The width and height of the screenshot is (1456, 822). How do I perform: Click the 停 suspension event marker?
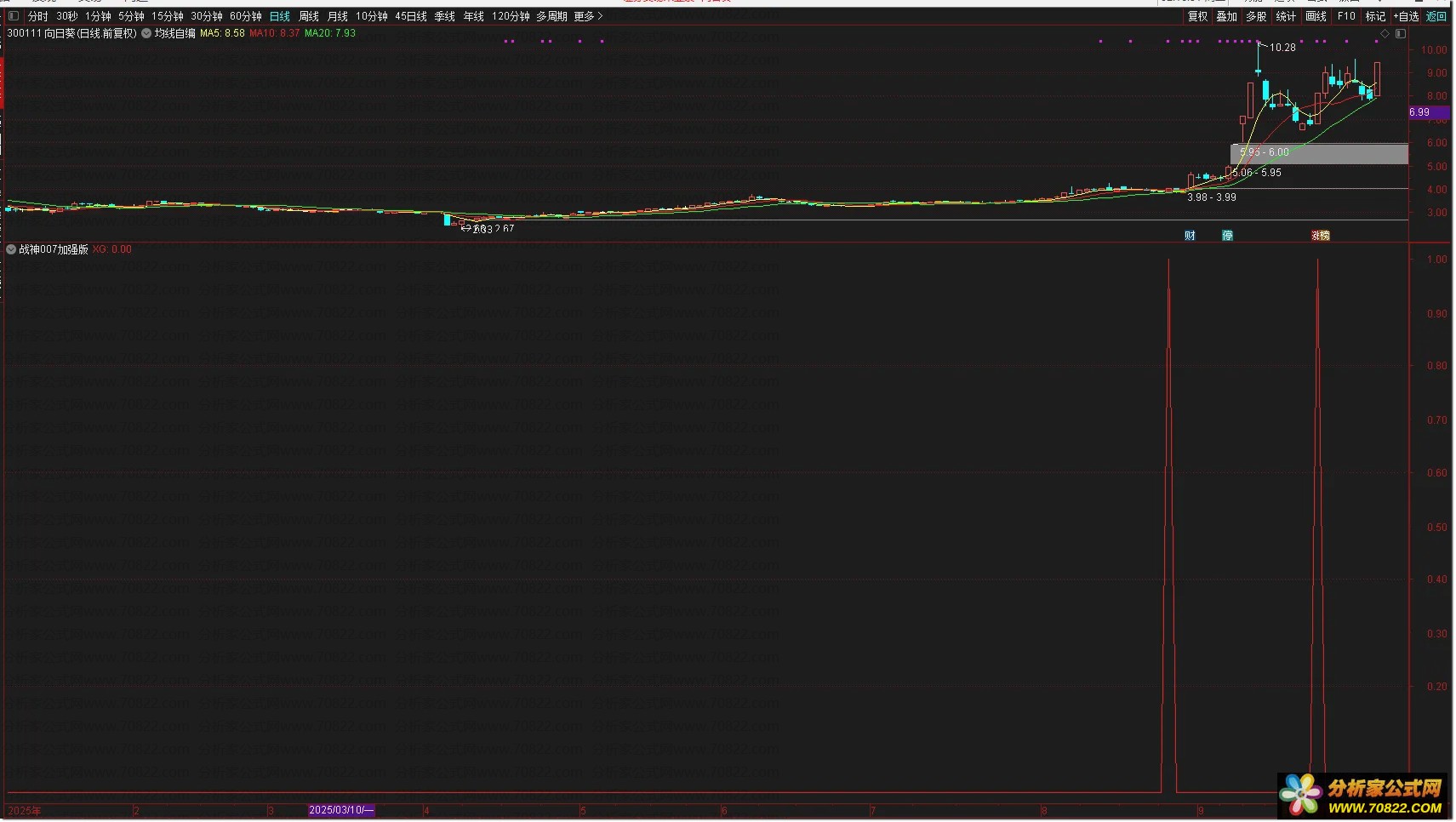coord(1227,236)
